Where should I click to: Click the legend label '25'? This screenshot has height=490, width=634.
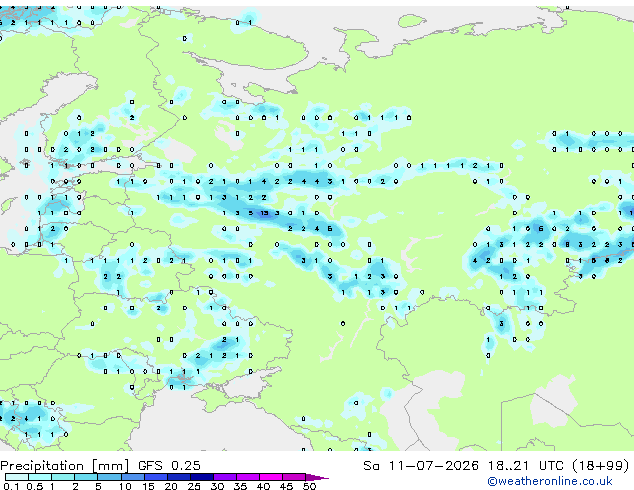click(194, 486)
